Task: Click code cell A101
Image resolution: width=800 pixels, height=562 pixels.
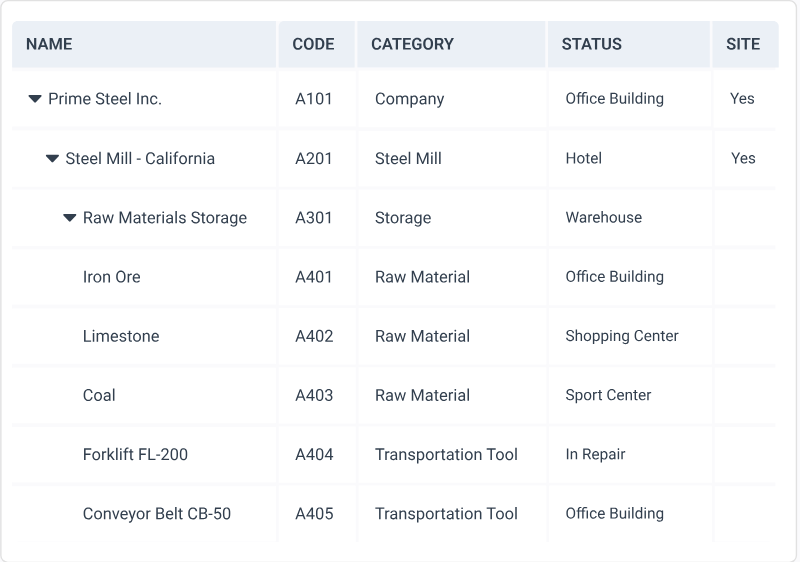Action: click(x=314, y=99)
